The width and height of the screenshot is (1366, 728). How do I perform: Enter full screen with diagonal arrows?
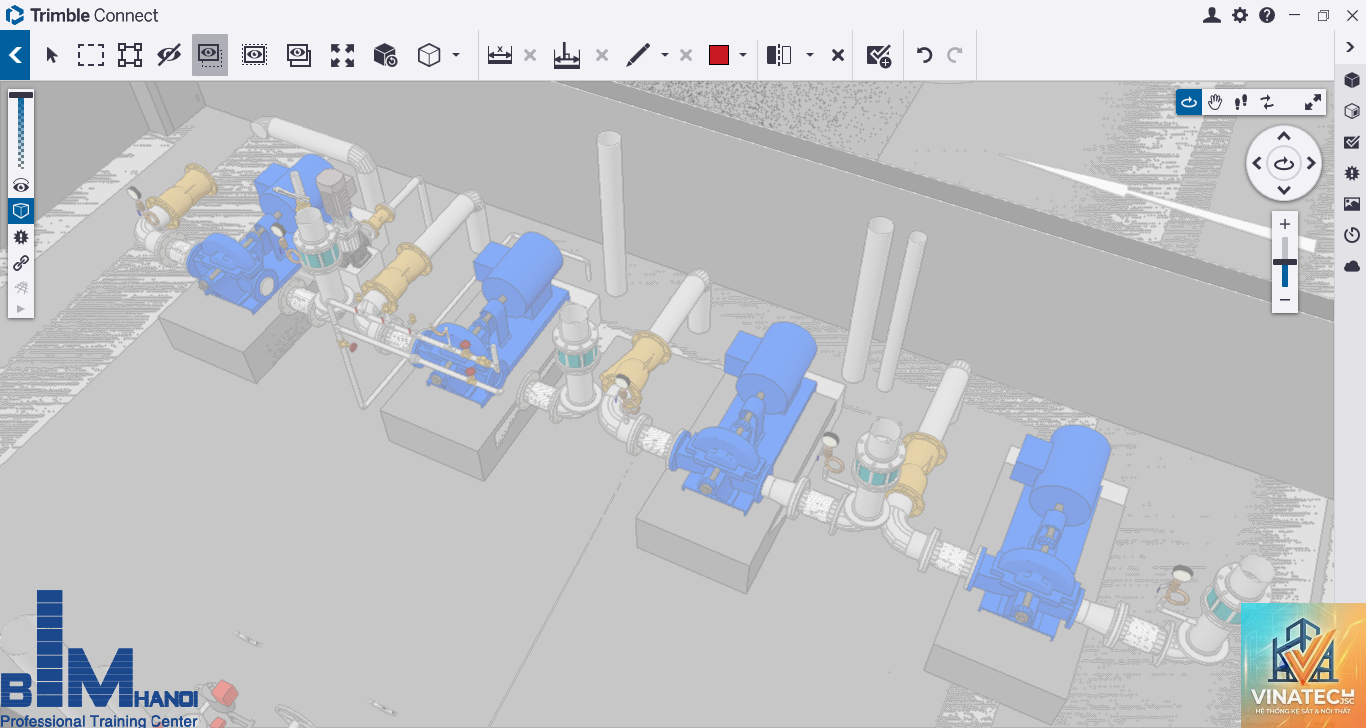(x=1313, y=102)
